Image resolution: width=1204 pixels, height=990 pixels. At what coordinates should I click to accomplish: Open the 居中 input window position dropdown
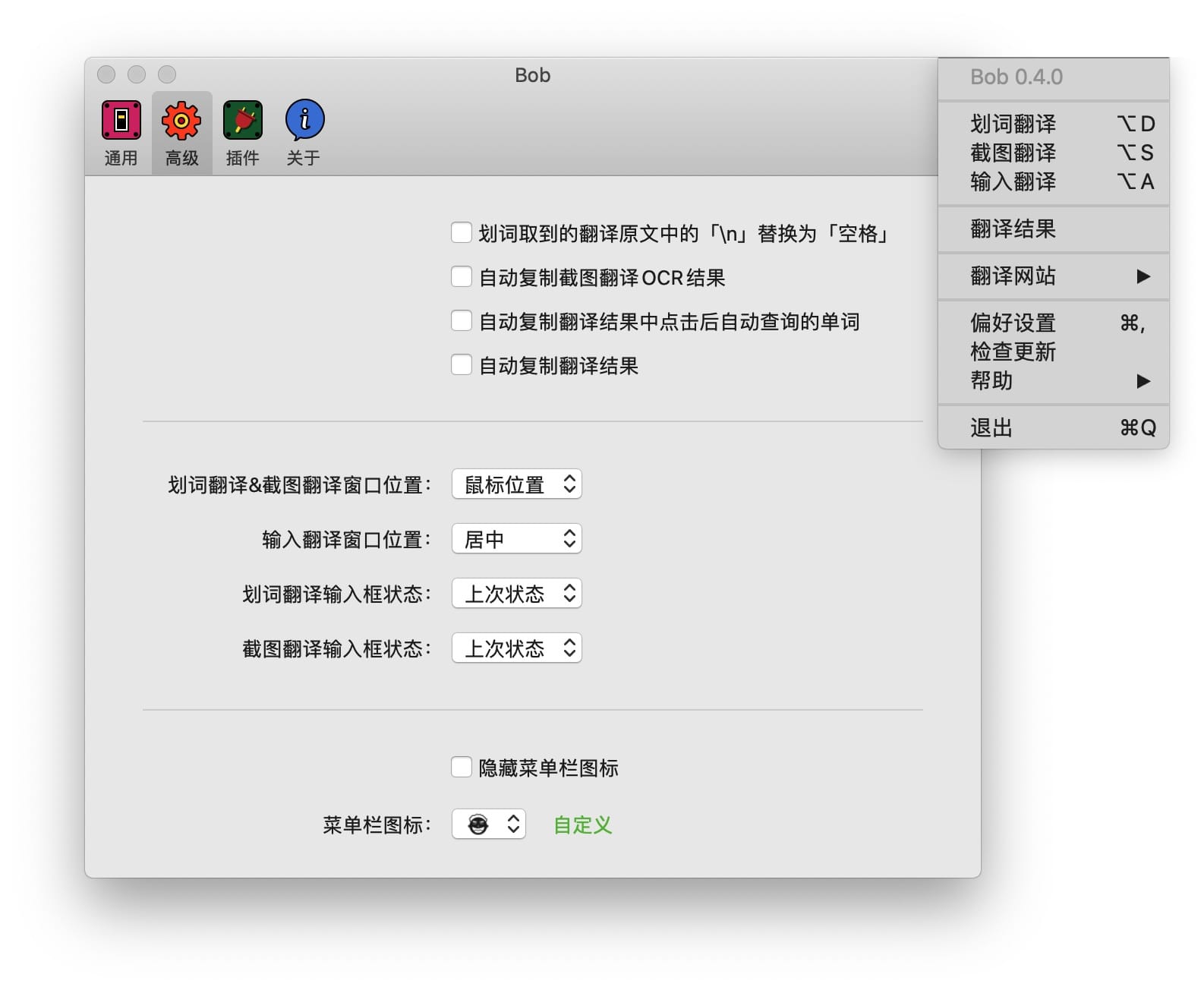click(x=517, y=539)
